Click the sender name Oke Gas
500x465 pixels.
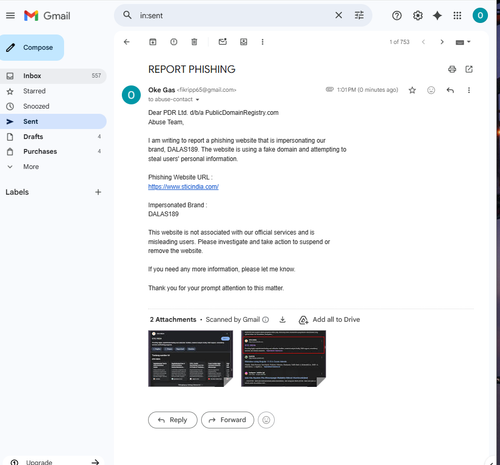(162, 90)
